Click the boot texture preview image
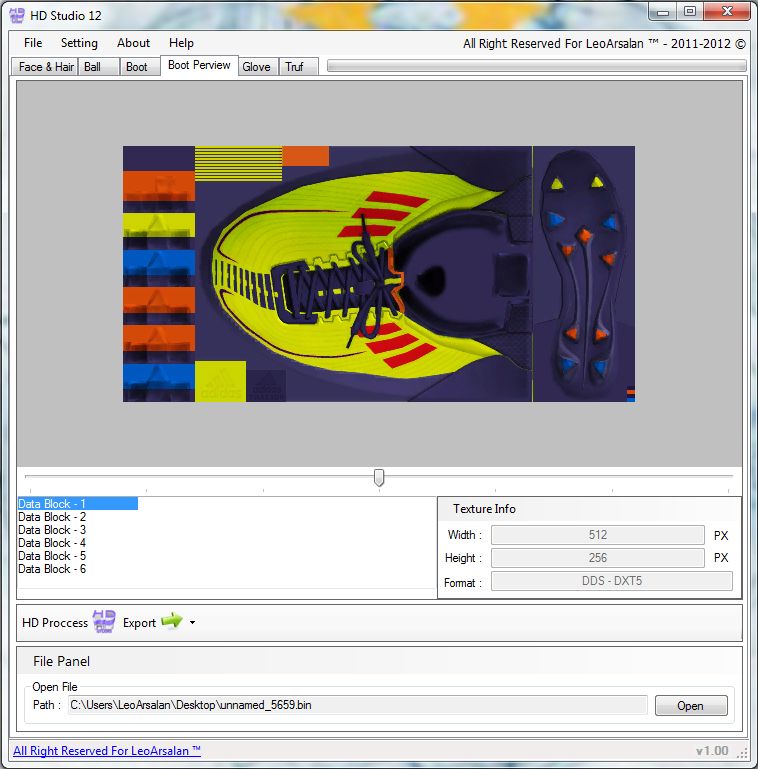Screen dimensions: 758x769 pyautogui.click(x=379, y=274)
